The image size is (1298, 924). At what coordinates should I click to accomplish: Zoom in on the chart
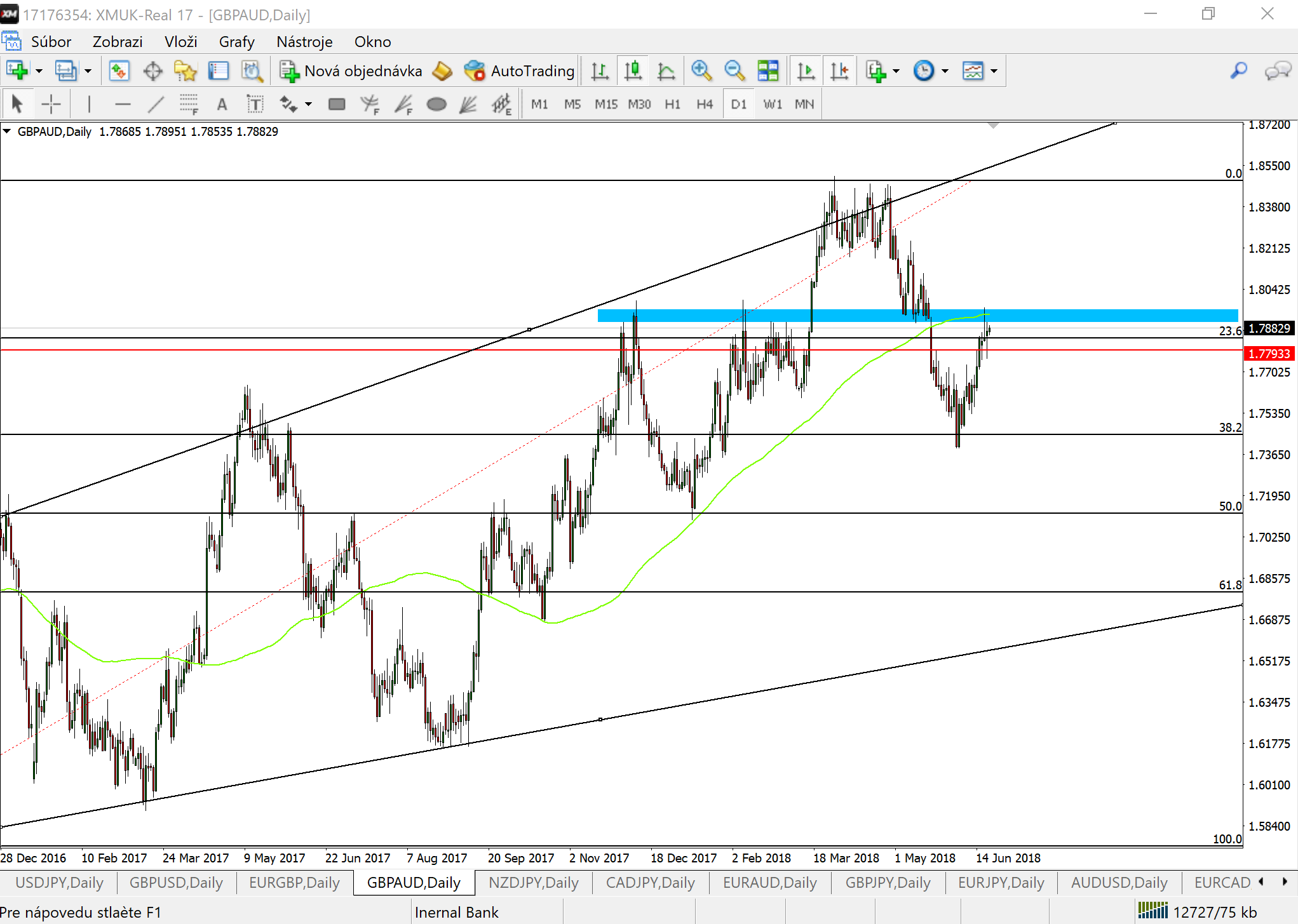click(x=701, y=70)
